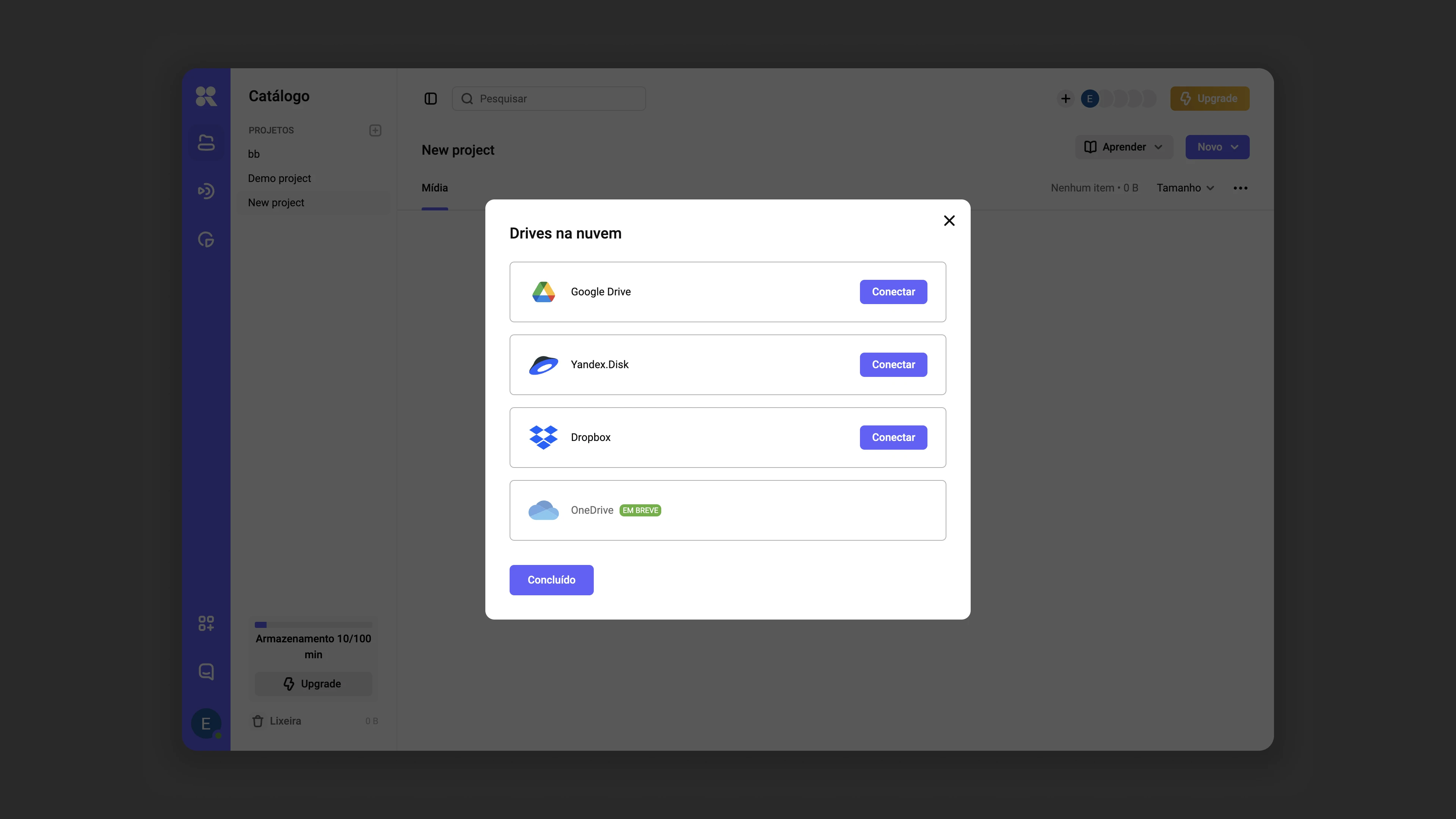This screenshot has height=819, width=1456.
Task: Click the Concluído button
Action: click(x=551, y=580)
